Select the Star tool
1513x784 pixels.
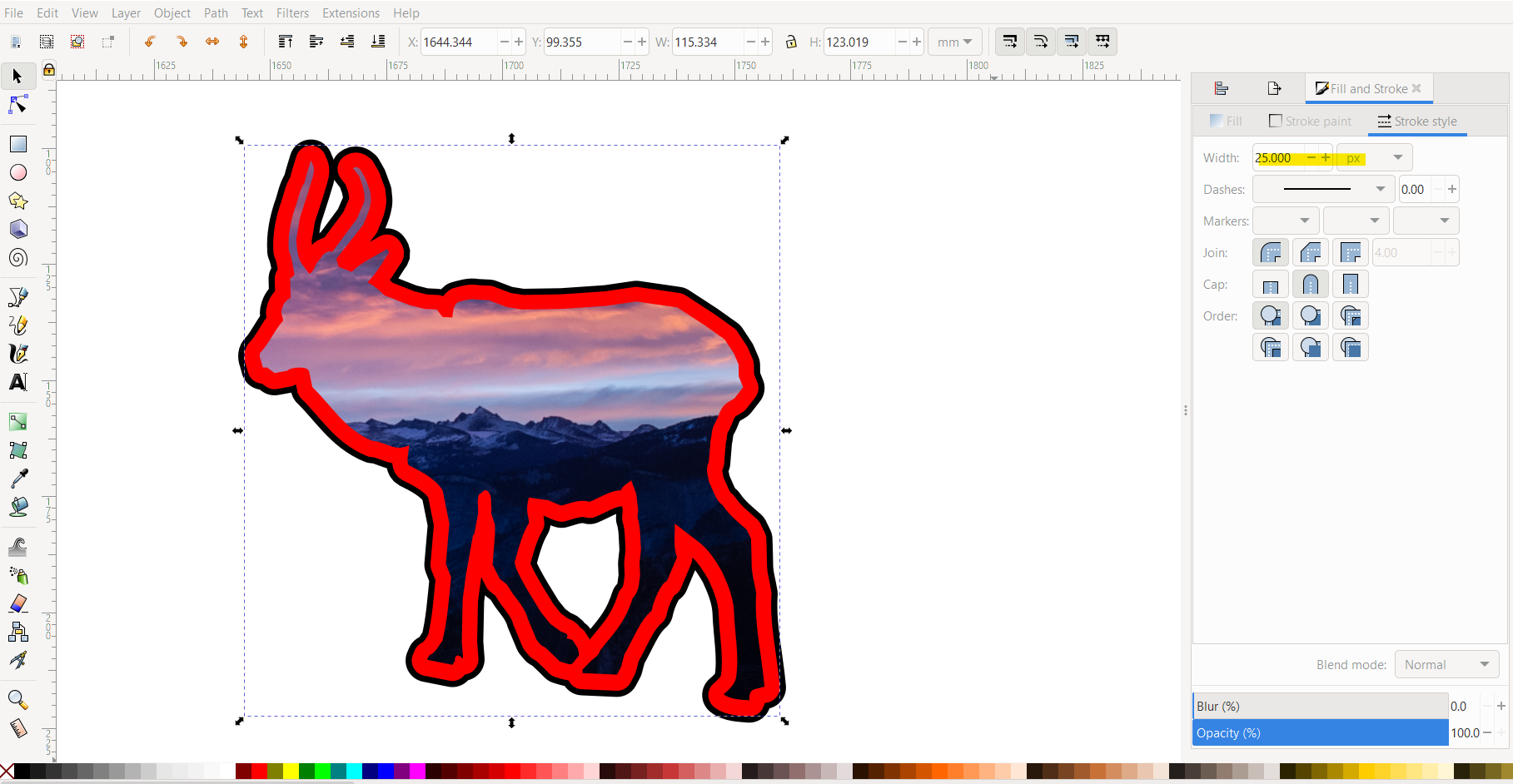(x=17, y=201)
